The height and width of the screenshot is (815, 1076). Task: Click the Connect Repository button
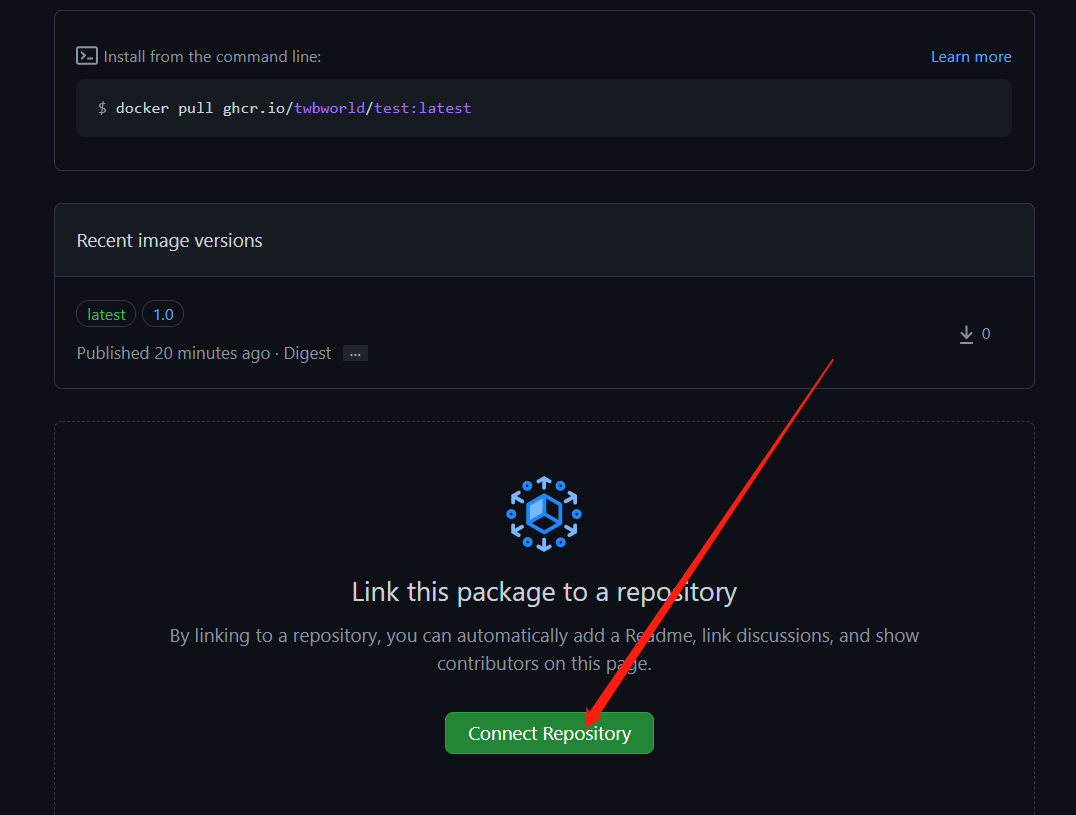[x=549, y=733]
